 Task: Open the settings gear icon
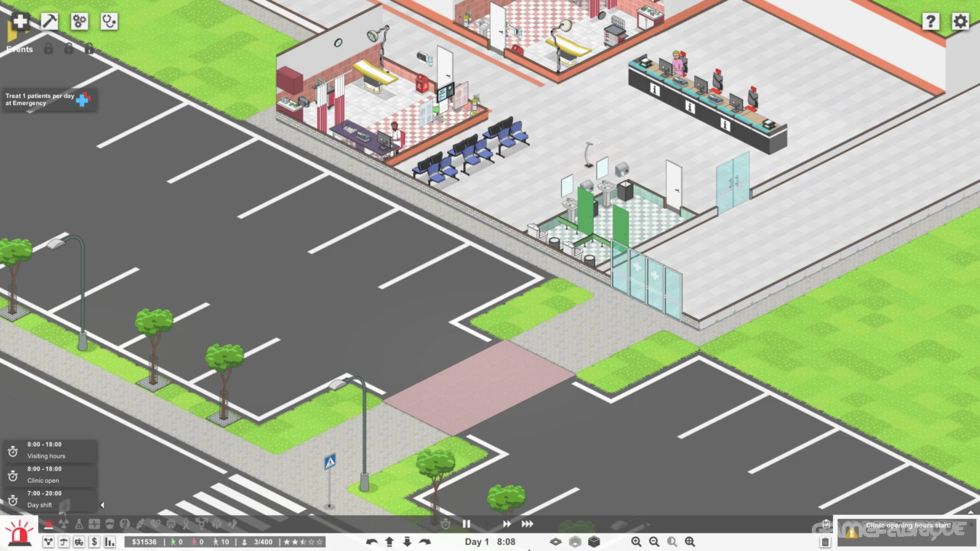(960, 21)
